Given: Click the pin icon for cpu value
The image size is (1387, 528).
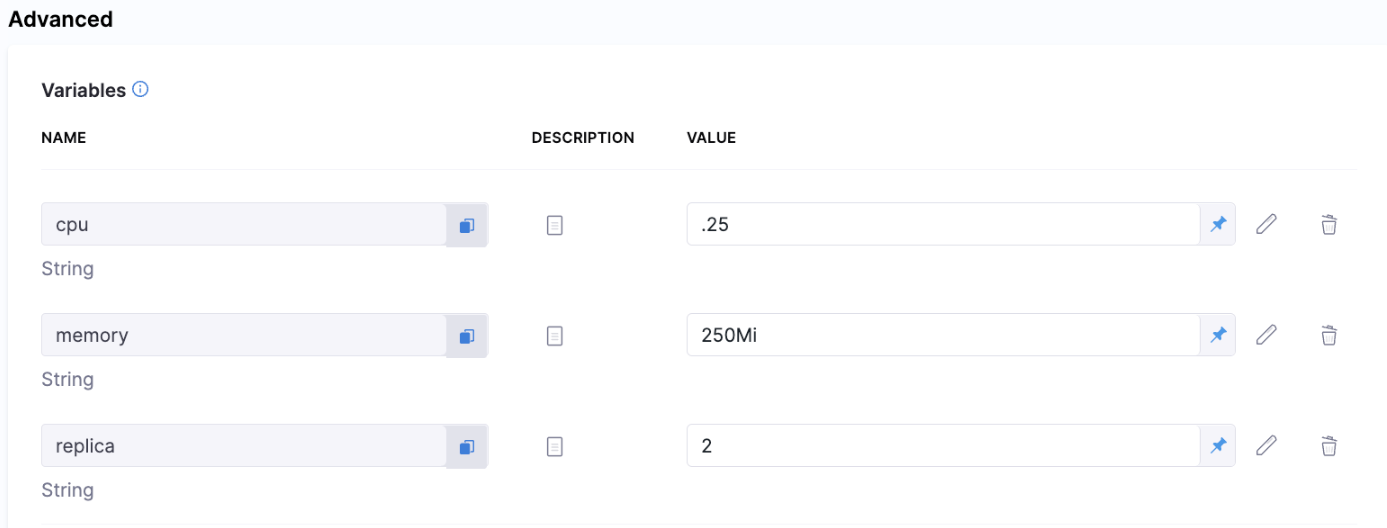Looking at the screenshot, I should click(1217, 225).
